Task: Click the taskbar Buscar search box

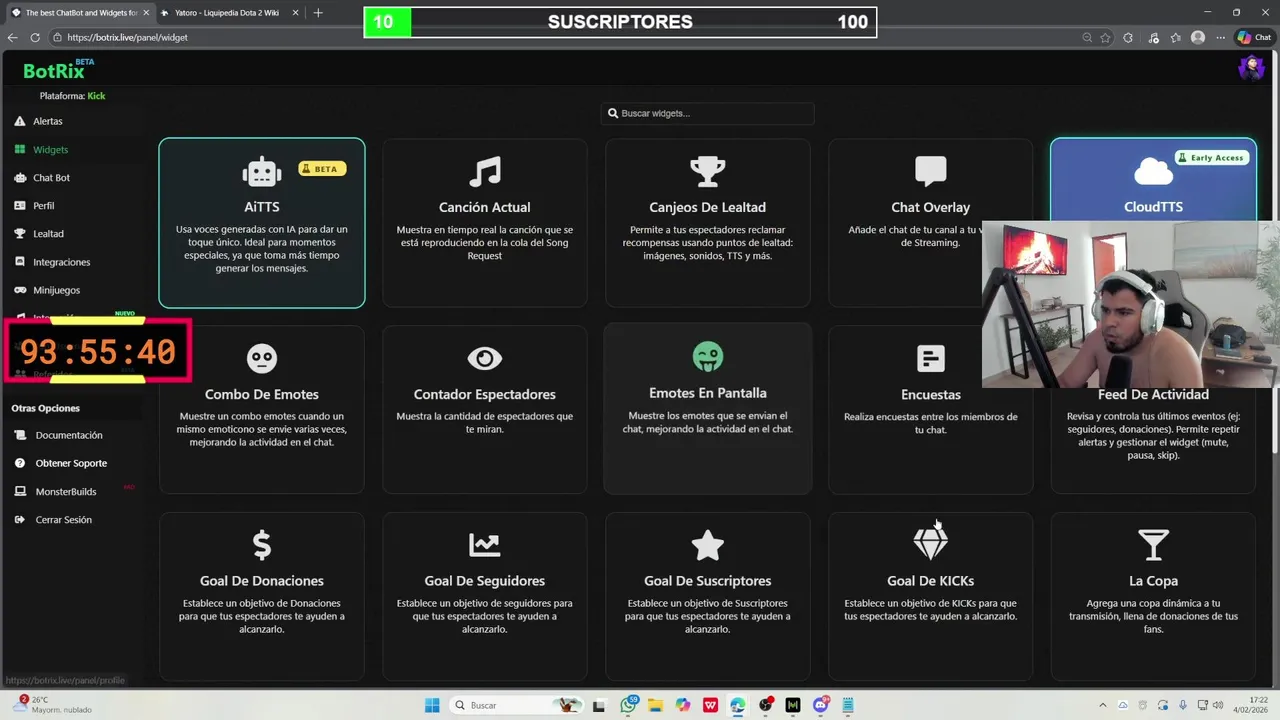Action: (517, 705)
